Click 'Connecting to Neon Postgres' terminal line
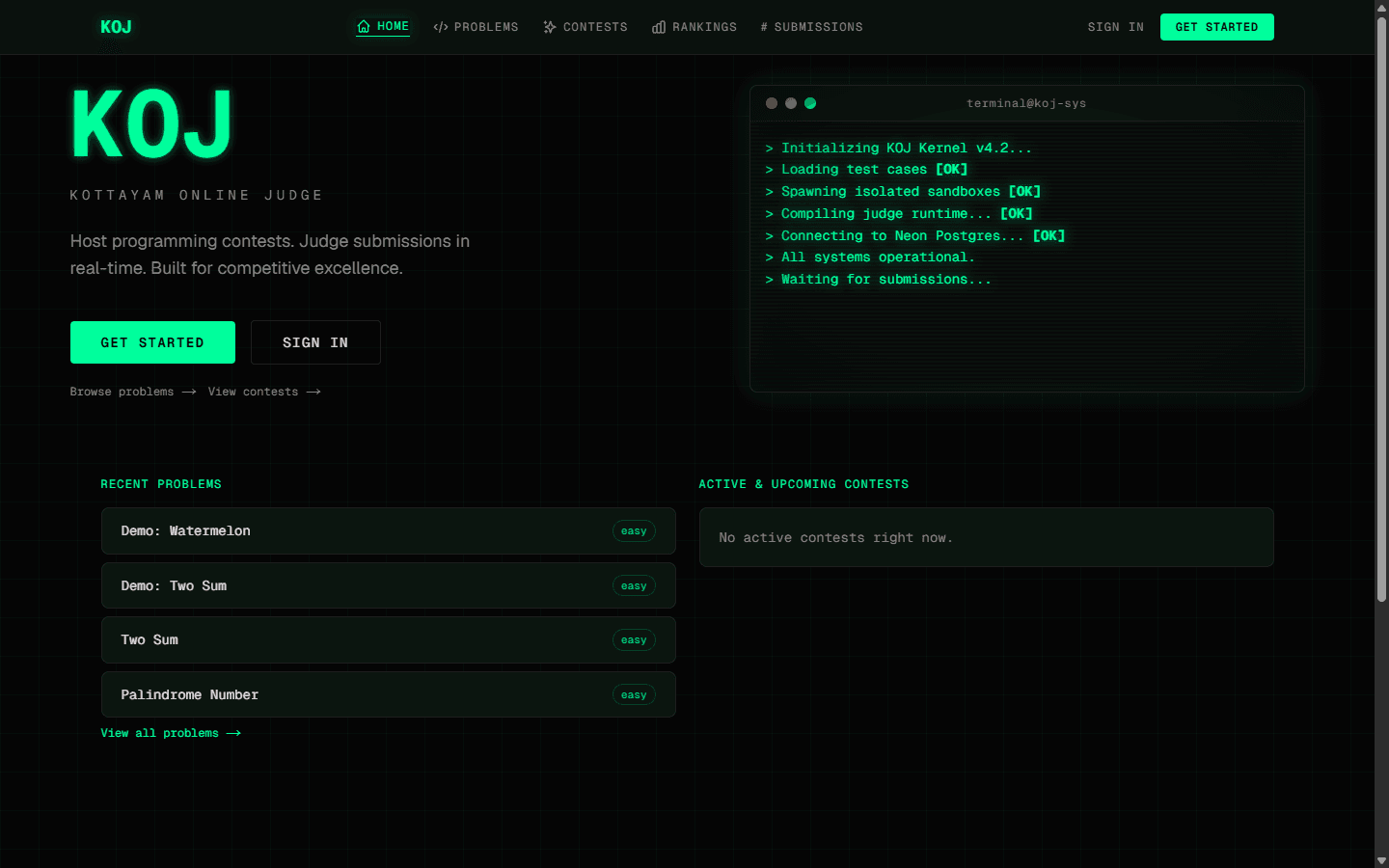Viewport: 1389px width, 868px height. (915, 235)
